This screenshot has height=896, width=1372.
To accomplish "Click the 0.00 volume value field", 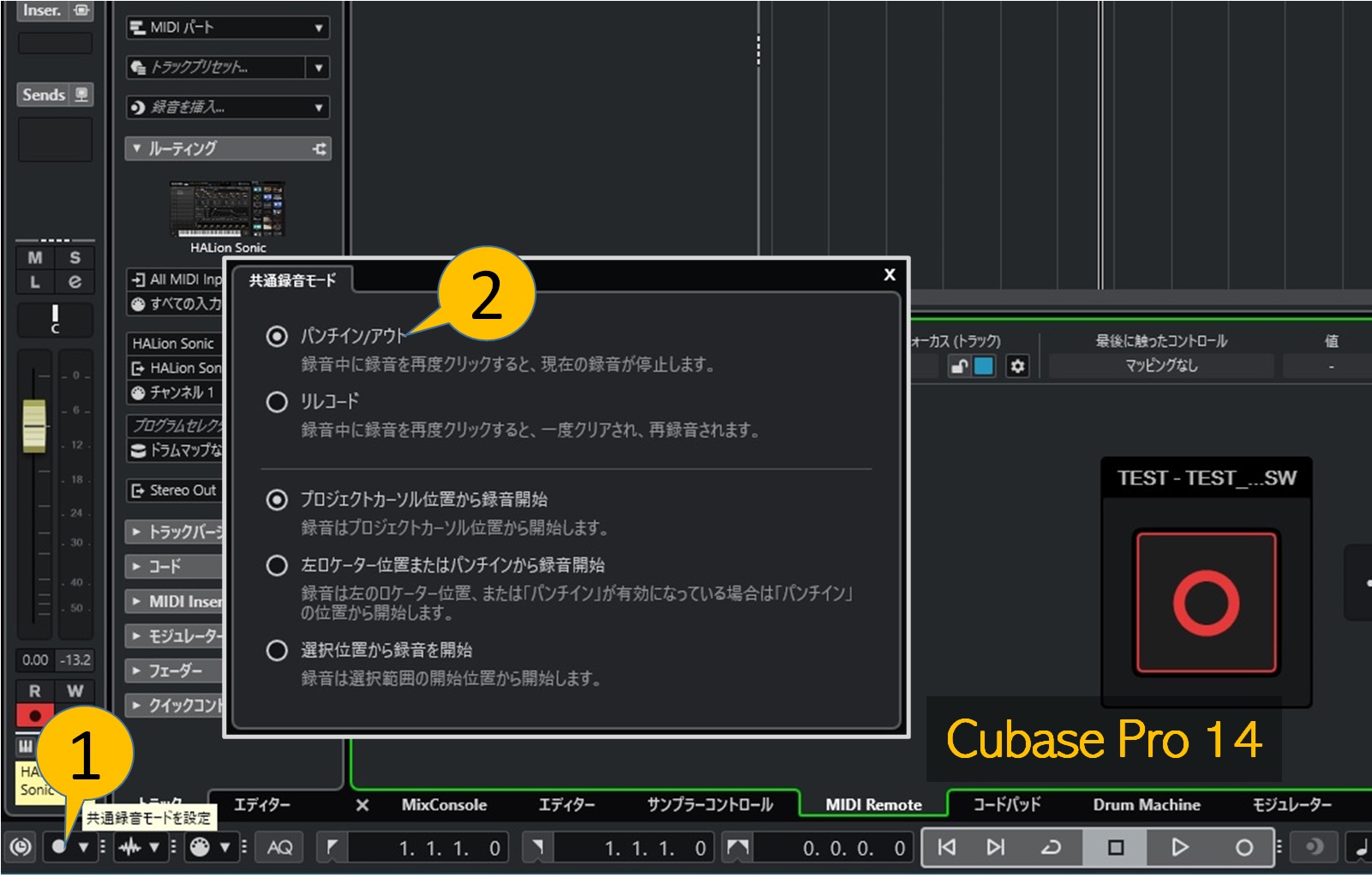I will pos(35,660).
